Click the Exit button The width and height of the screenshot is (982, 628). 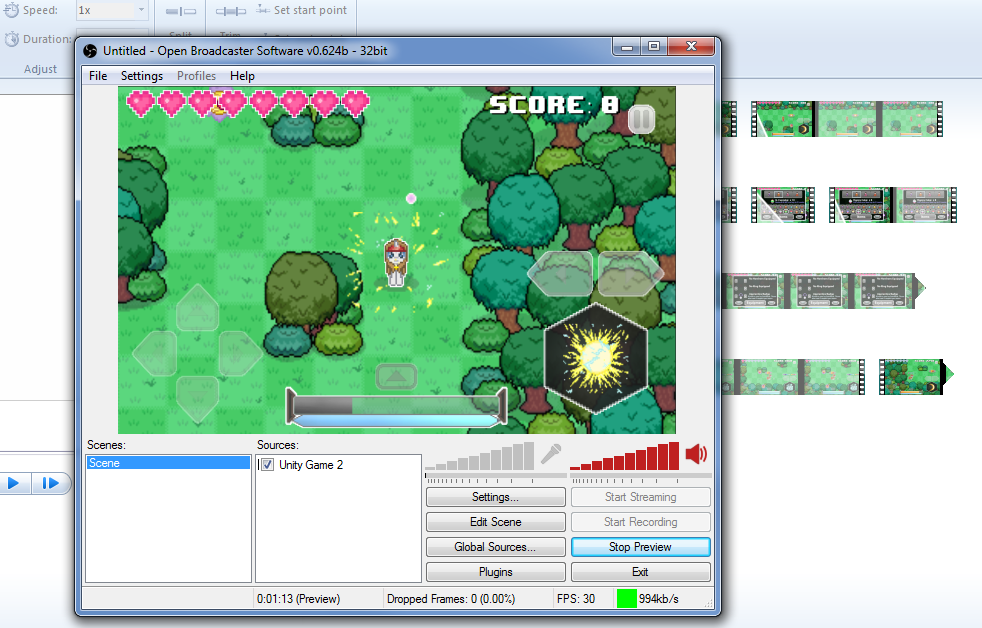click(x=641, y=572)
